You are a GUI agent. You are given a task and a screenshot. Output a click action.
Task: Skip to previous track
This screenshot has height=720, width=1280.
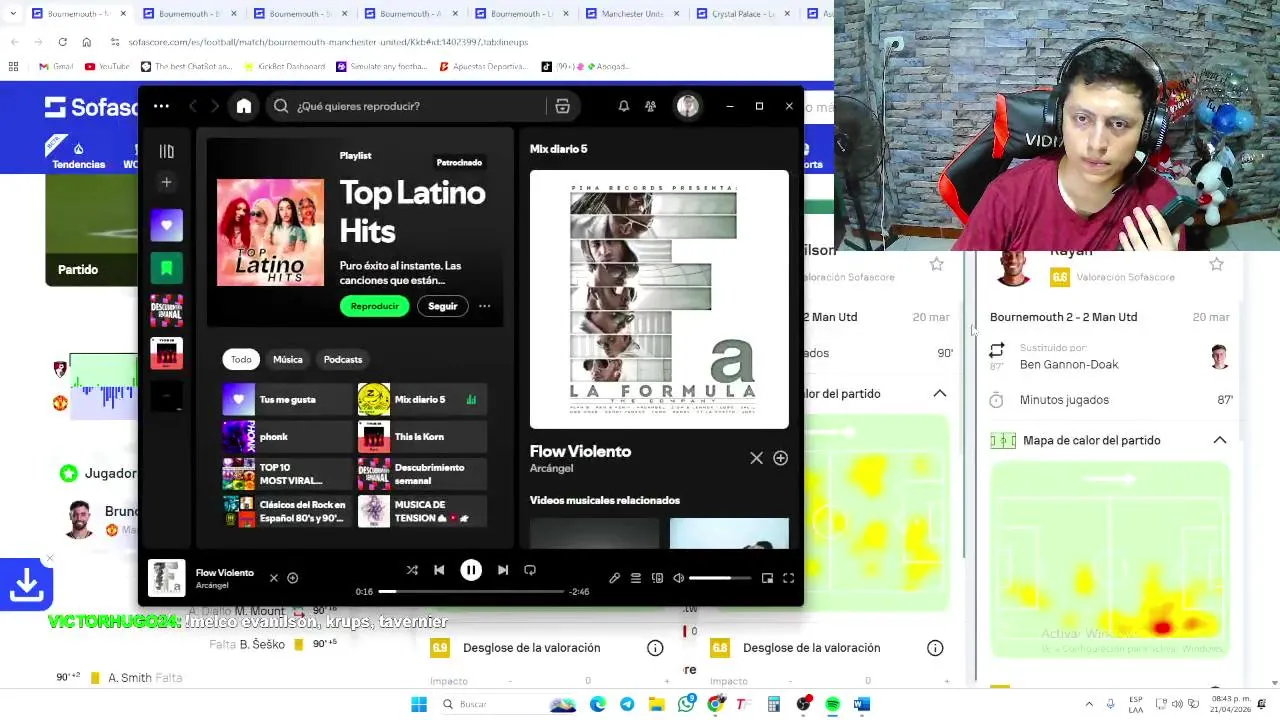pos(439,570)
